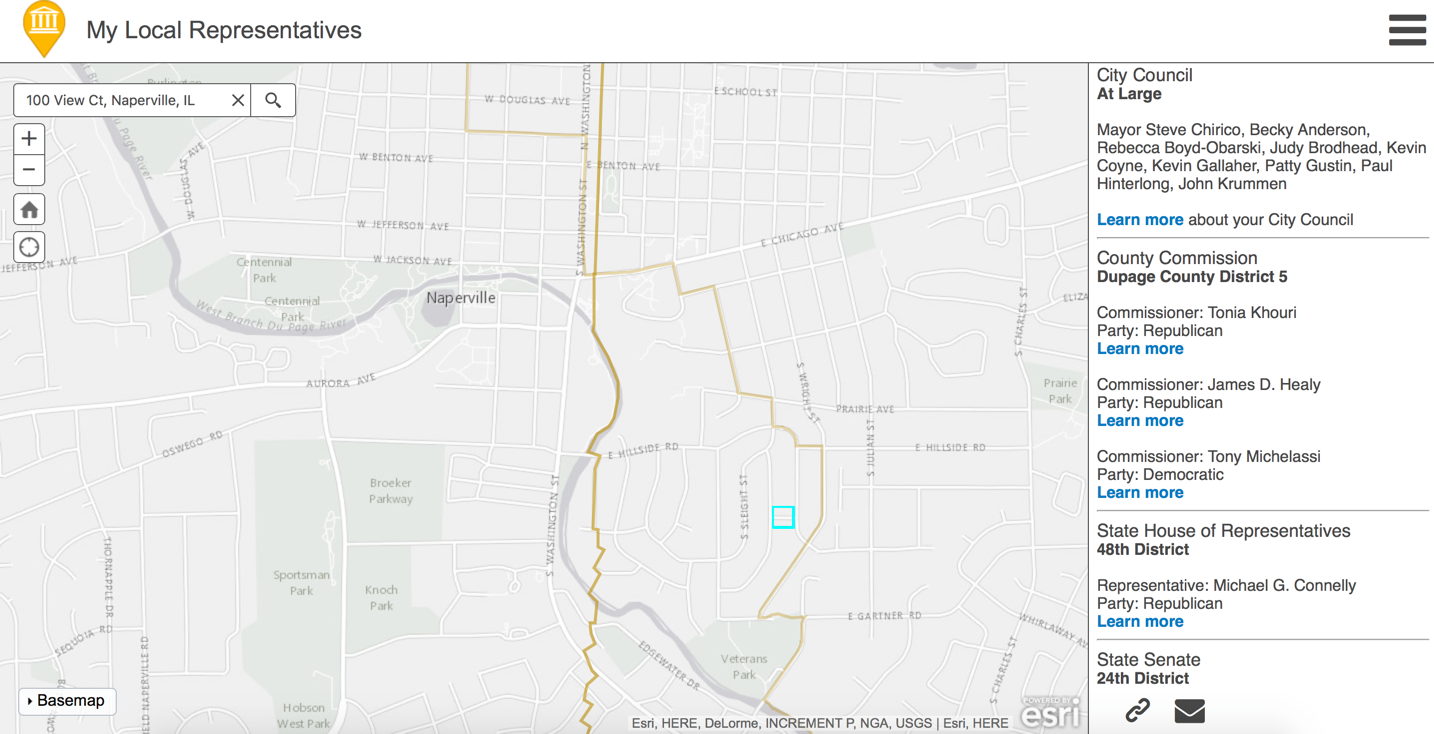The width and height of the screenshot is (1434, 734).
Task: Copy share link icon
Action: (1137, 711)
